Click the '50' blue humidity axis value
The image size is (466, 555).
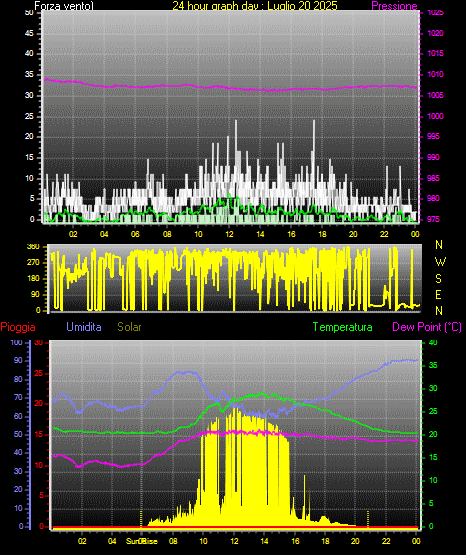coord(18,434)
